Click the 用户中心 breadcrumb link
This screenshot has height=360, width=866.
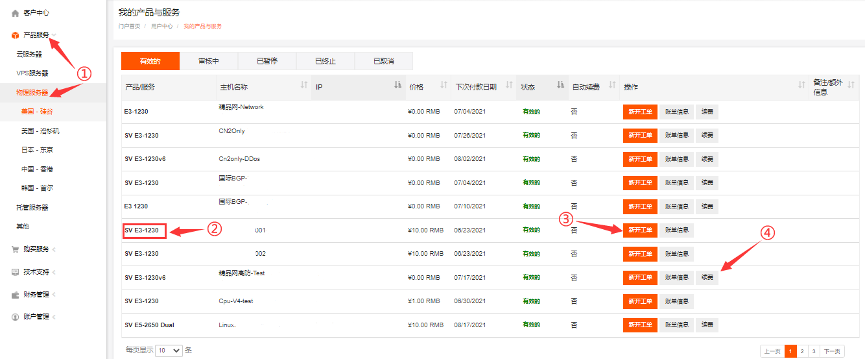click(x=162, y=26)
